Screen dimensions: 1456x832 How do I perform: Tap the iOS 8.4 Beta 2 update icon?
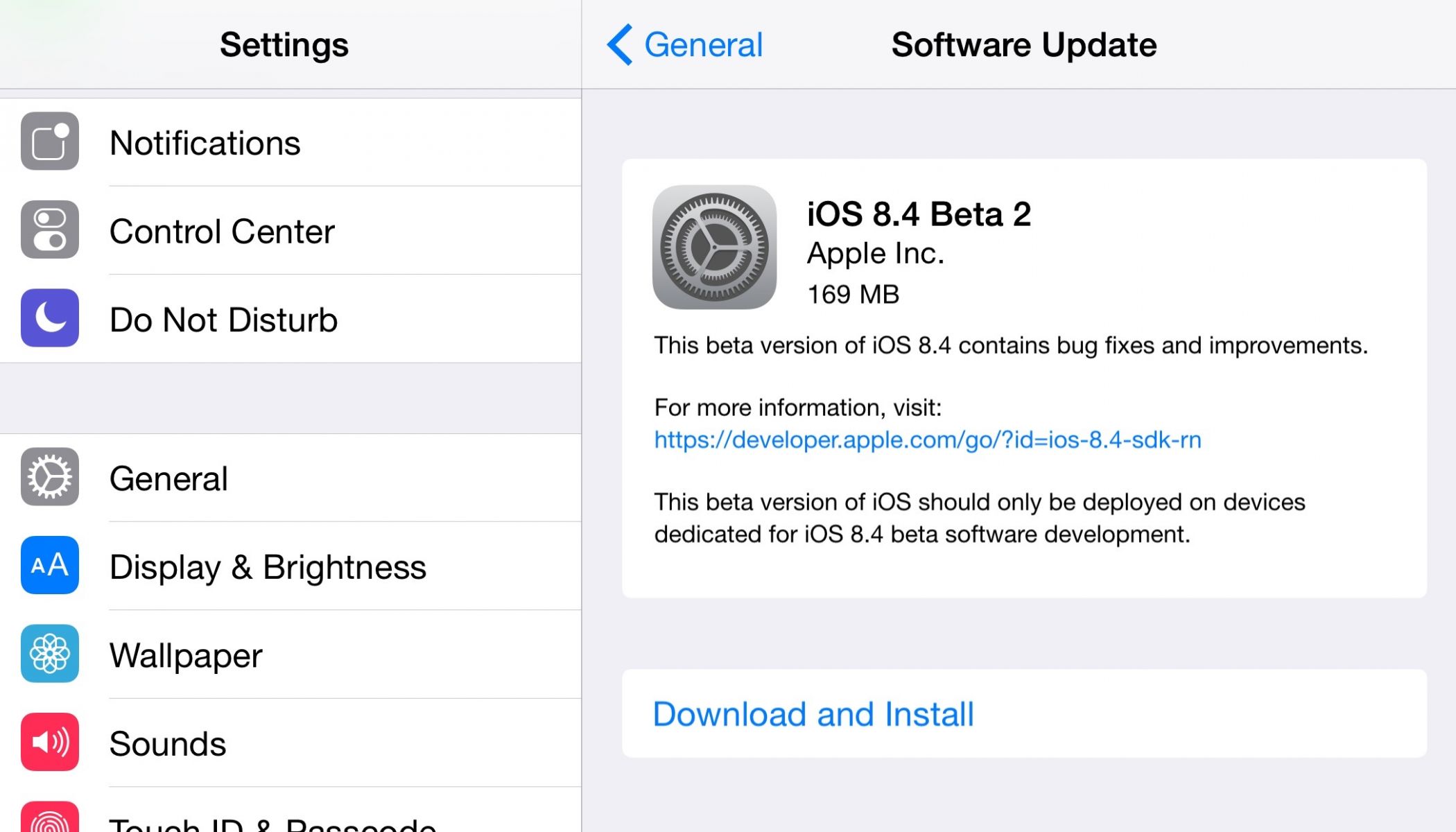pyautogui.click(x=714, y=247)
